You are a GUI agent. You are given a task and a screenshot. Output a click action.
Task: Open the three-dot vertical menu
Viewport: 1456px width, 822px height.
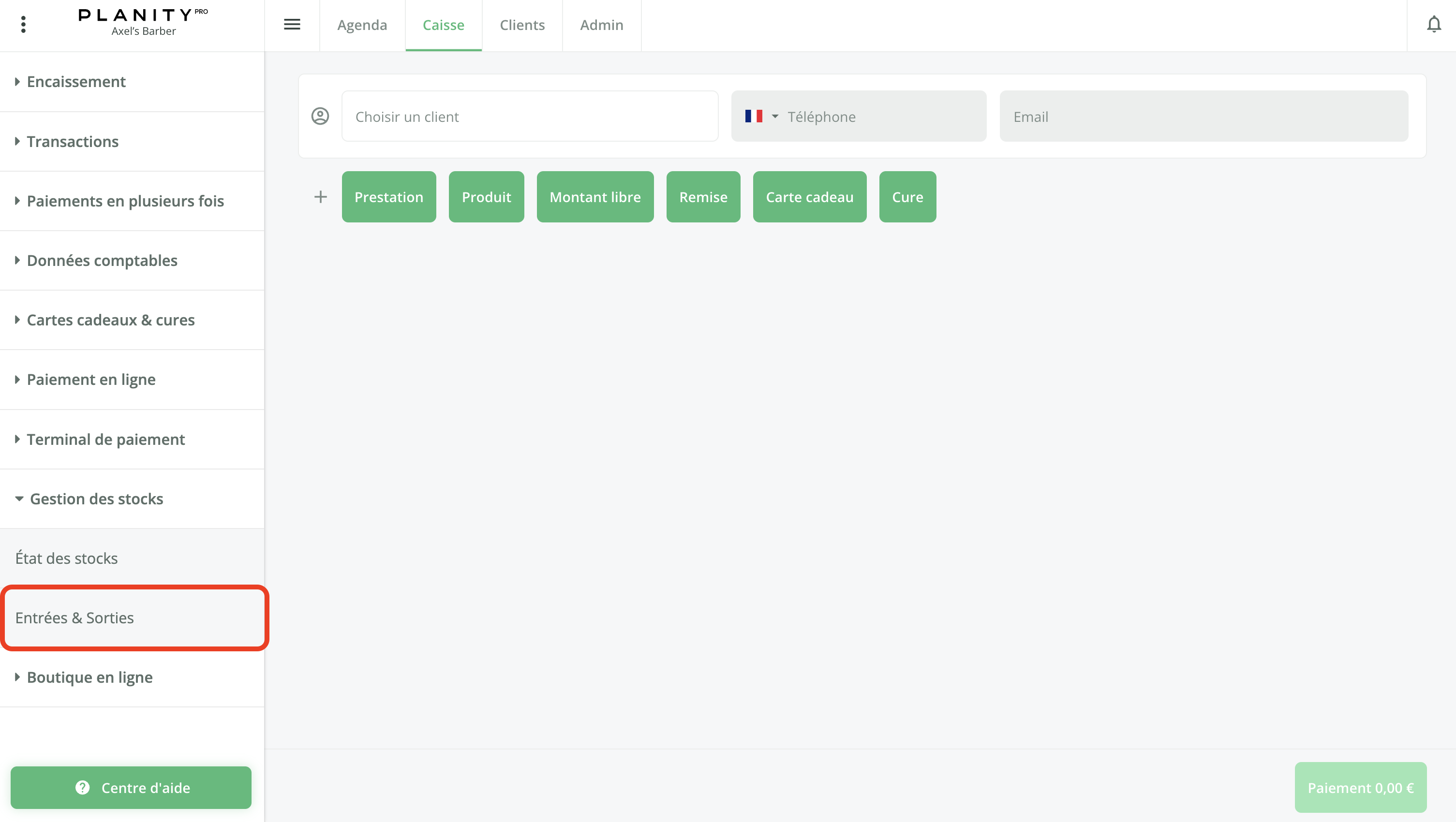point(23,24)
